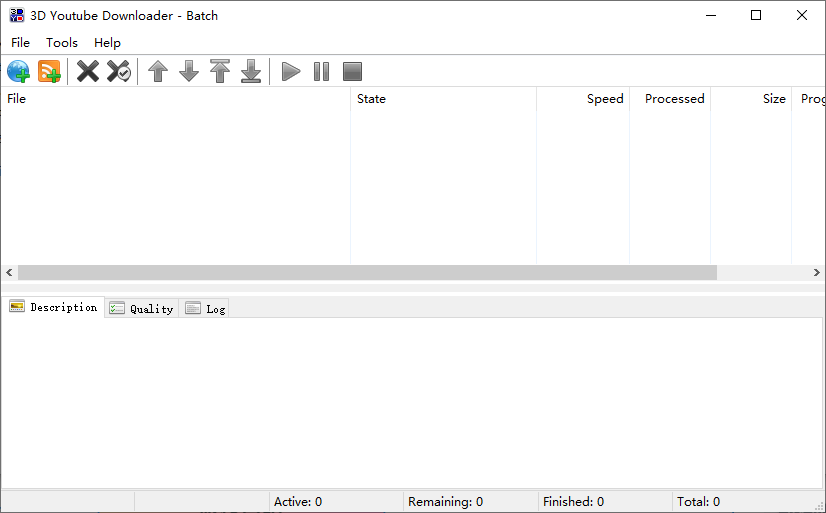
Task: Open the Help menu
Action: pos(107,43)
